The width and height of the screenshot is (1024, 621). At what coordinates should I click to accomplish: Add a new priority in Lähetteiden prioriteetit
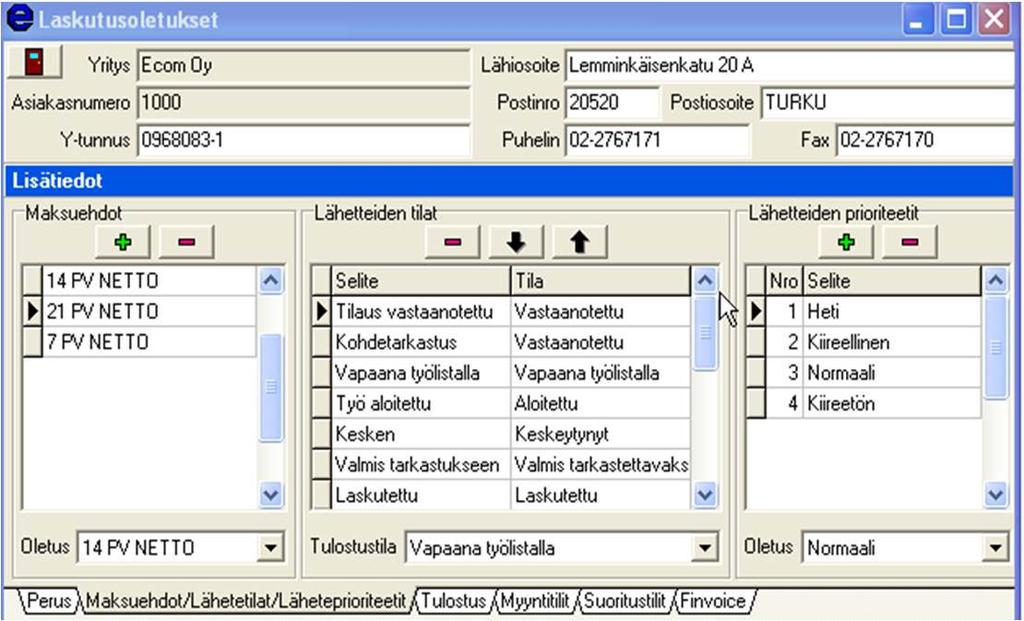tap(846, 242)
